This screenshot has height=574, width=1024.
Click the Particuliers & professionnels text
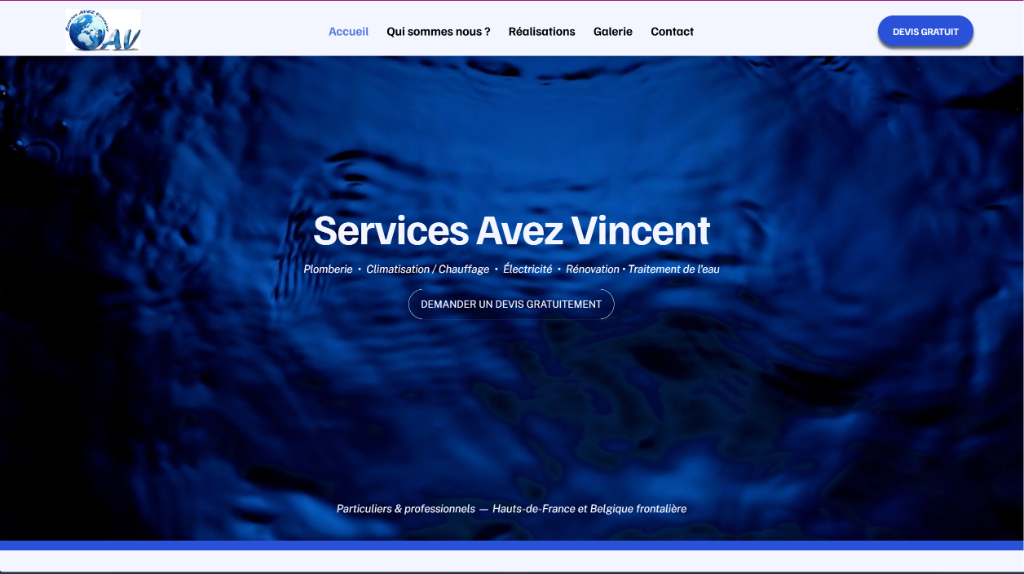(x=406, y=509)
